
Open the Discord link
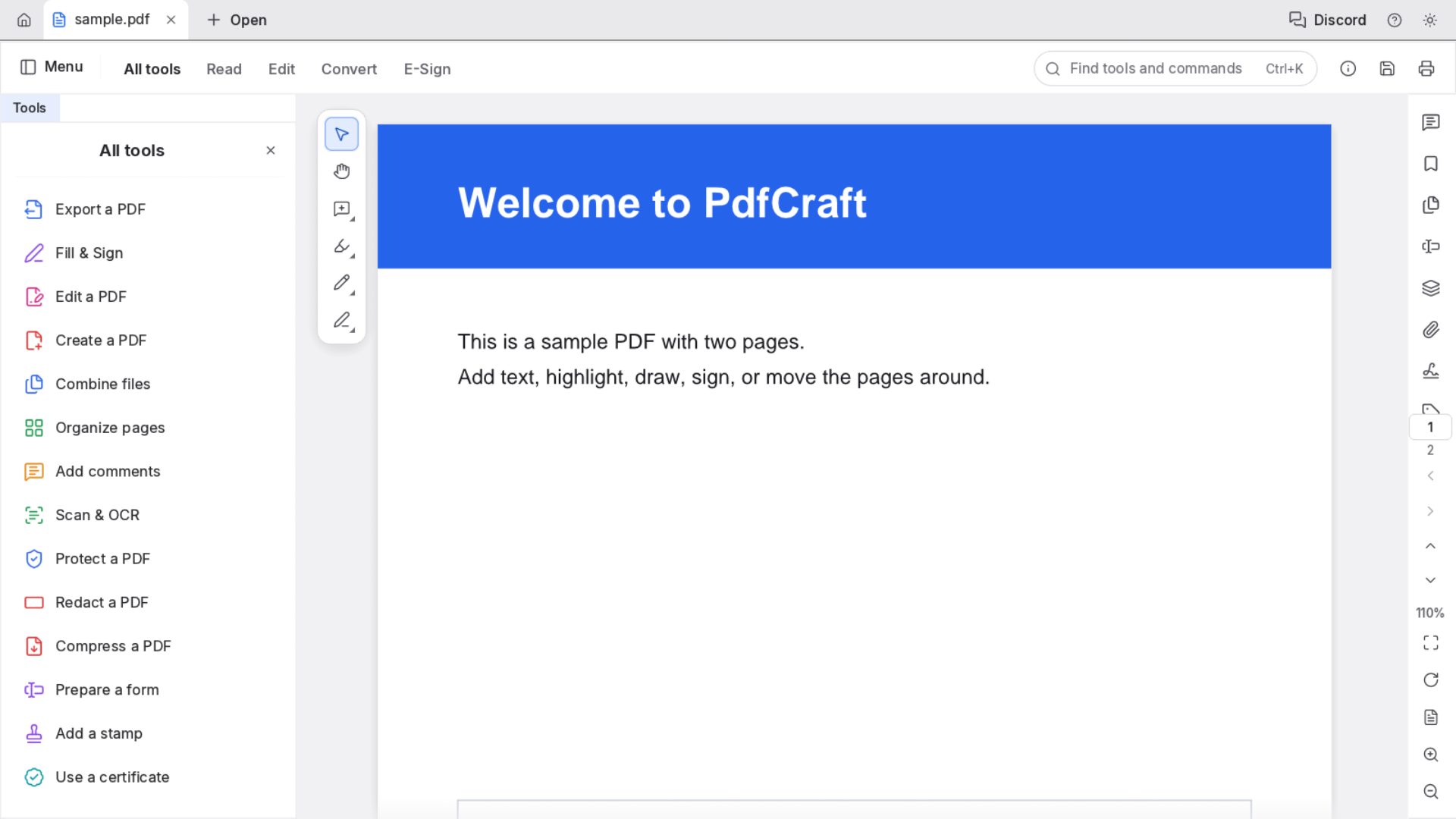[1327, 20]
